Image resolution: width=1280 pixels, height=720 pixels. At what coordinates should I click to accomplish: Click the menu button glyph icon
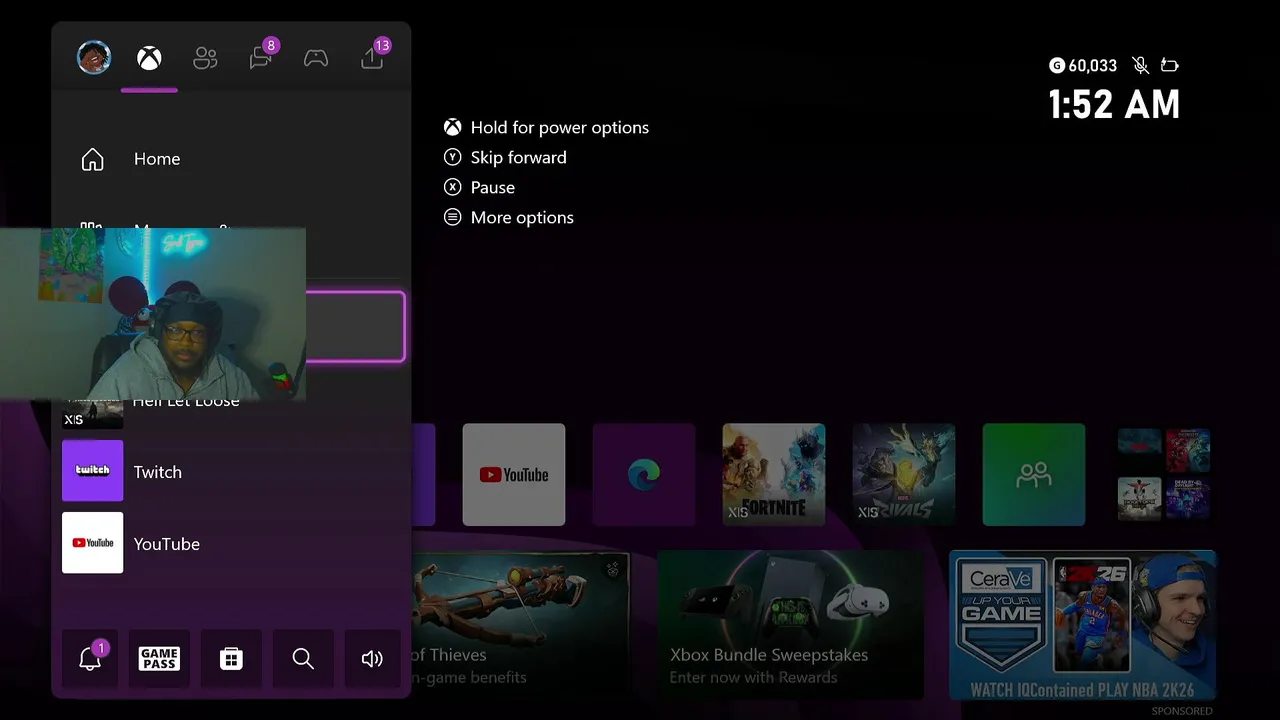[453, 217]
